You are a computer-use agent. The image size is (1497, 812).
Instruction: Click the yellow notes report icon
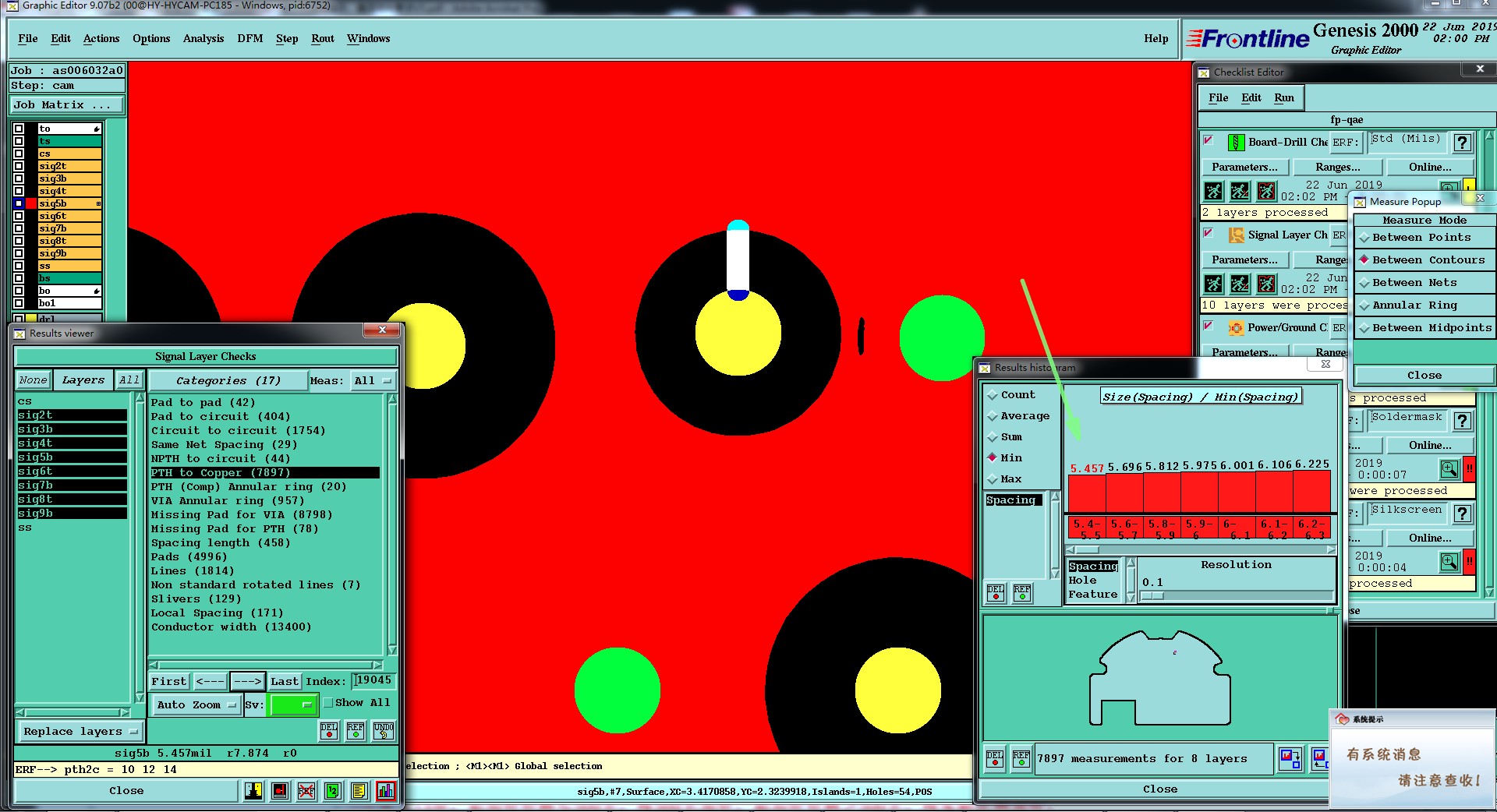(x=359, y=791)
